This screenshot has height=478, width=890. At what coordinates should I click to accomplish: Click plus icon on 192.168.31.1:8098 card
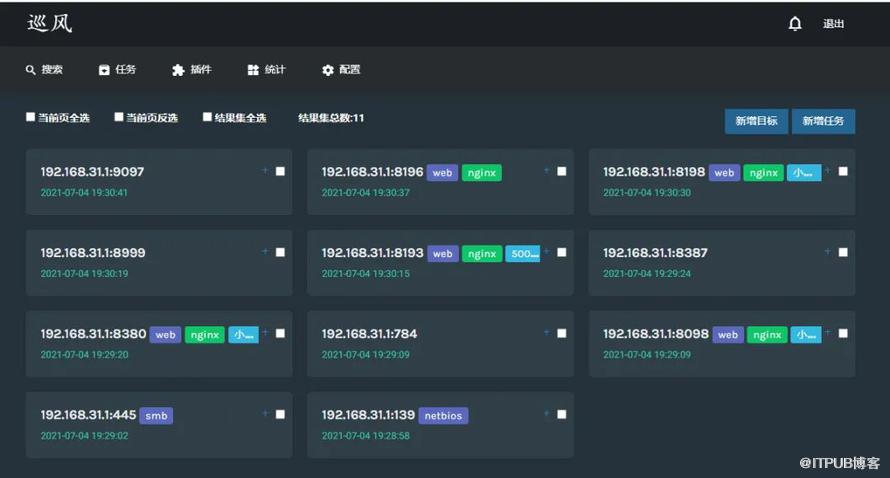(828, 333)
